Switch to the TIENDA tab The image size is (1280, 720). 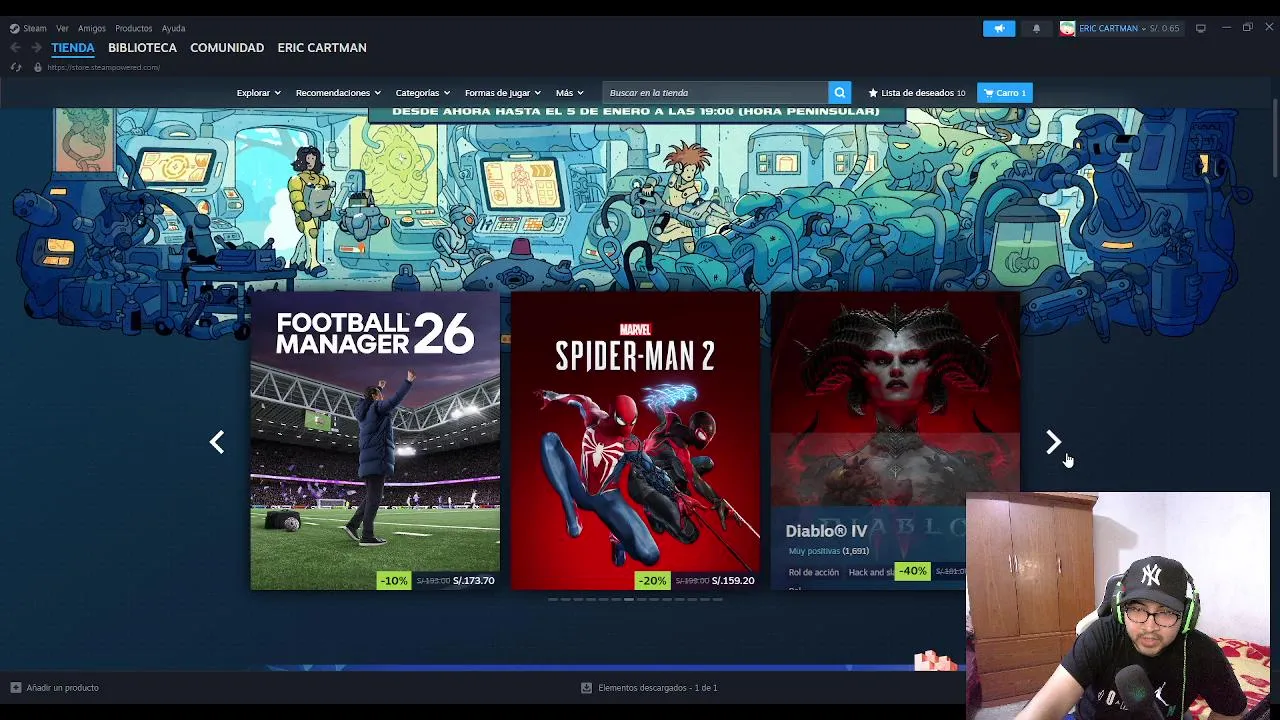(x=73, y=48)
